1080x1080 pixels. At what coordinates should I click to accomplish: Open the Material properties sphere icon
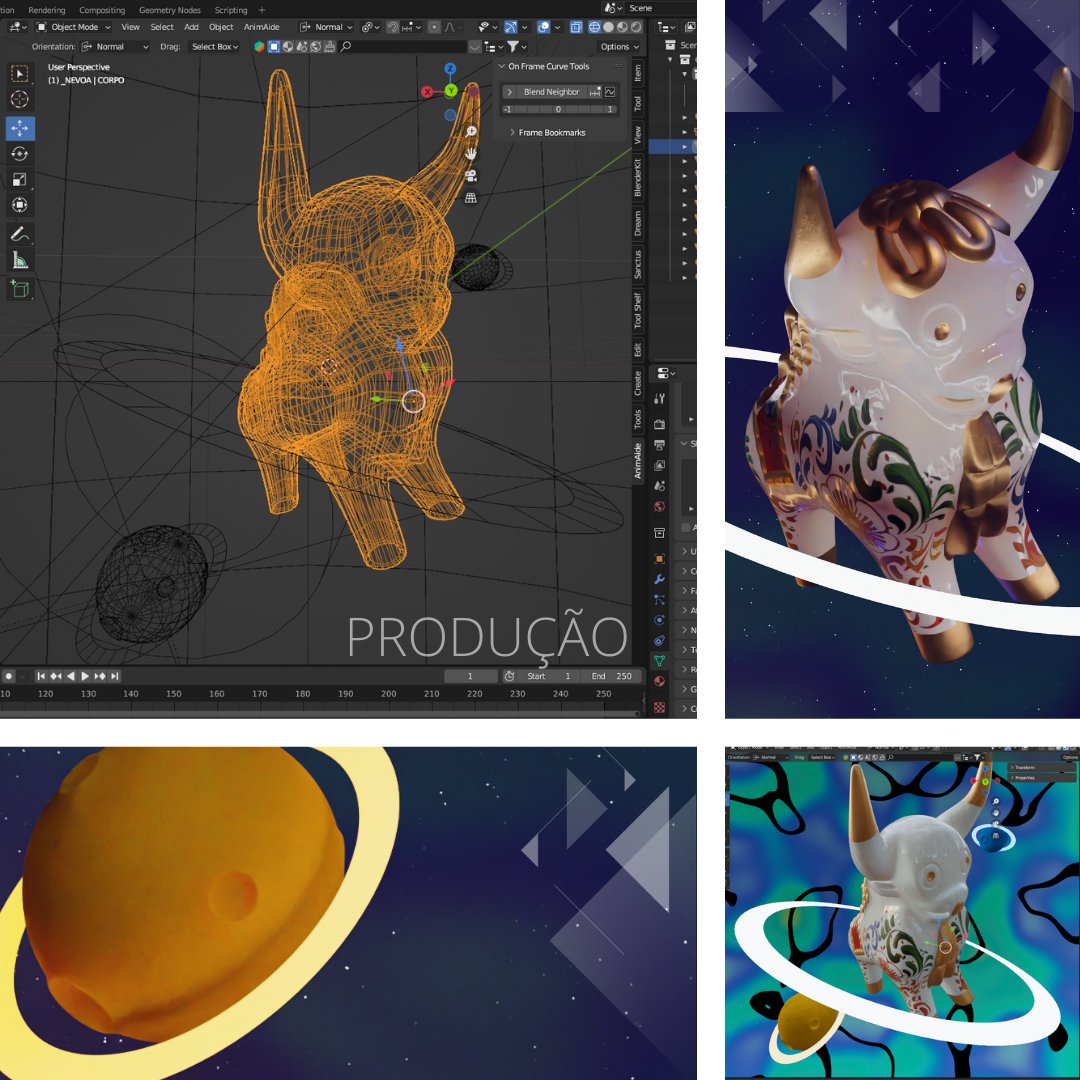(x=659, y=682)
